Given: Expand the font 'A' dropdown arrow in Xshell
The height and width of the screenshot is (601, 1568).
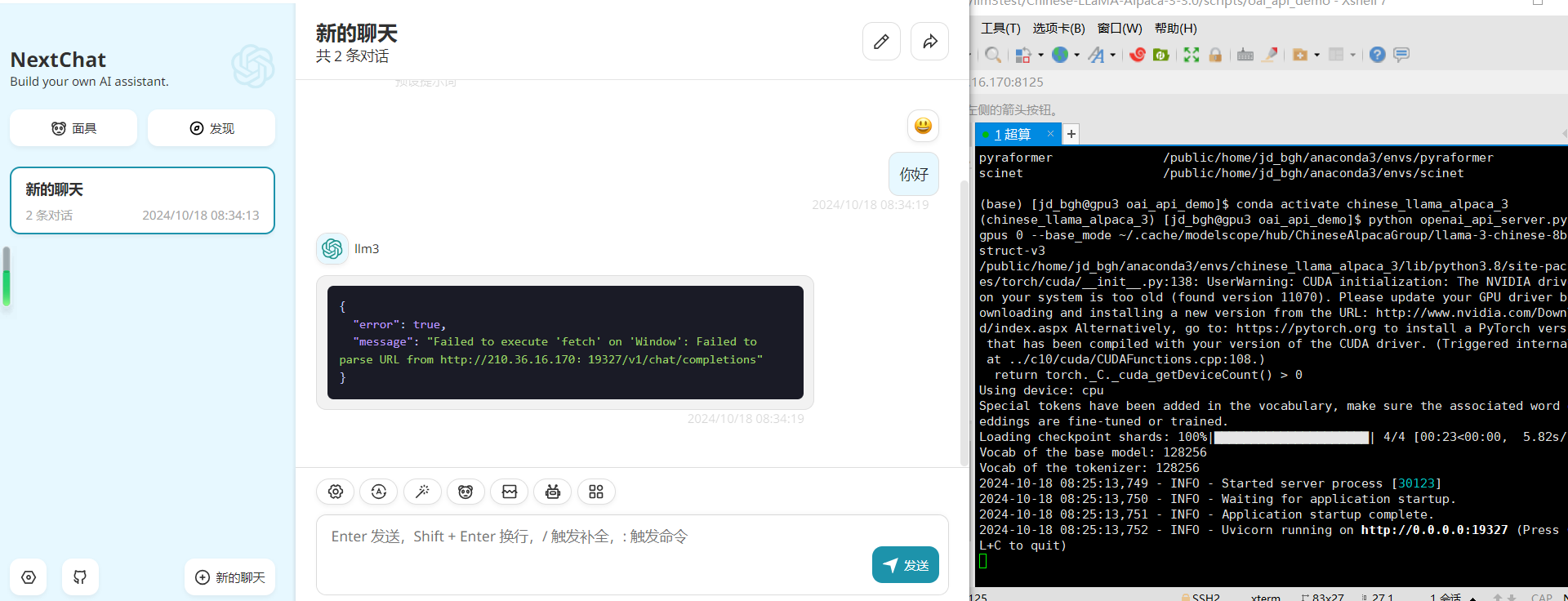Looking at the screenshot, I should (x=1113, y=56).
